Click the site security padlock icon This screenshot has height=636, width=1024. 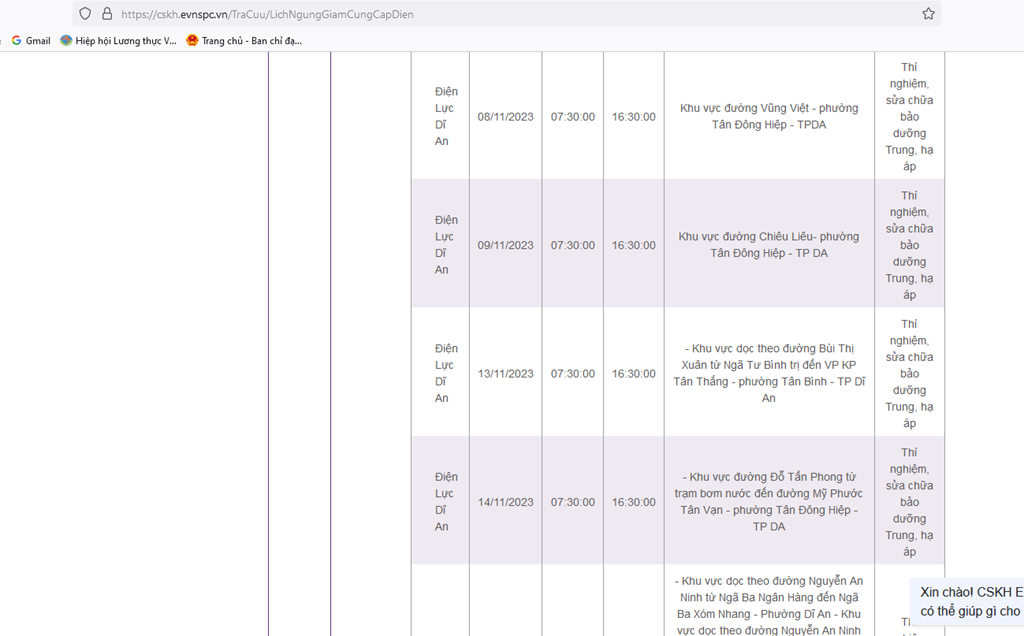(107, 14)
